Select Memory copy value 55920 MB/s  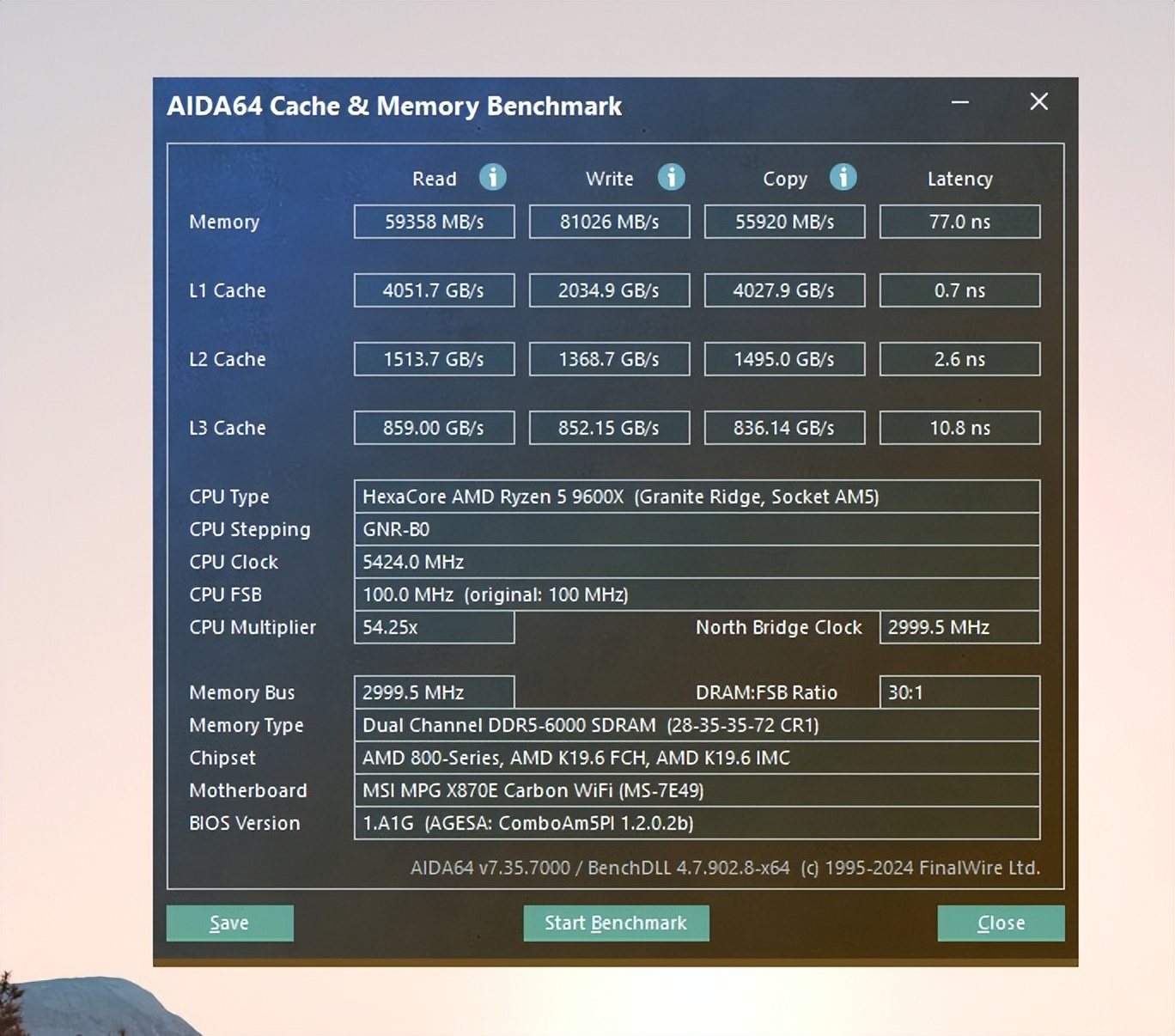(x=785, y=222)
